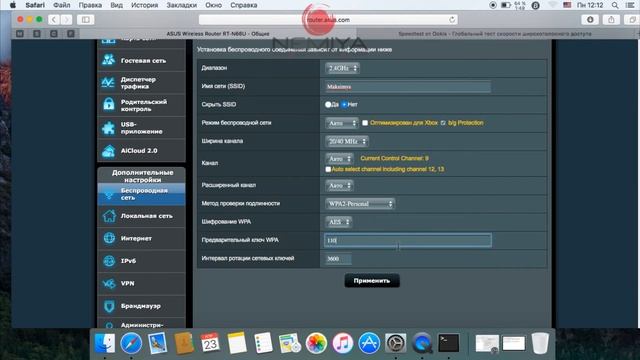The height and width of the screenshot is (360, 640).
Task: Open the Окно menu
Action: (213, 5)
